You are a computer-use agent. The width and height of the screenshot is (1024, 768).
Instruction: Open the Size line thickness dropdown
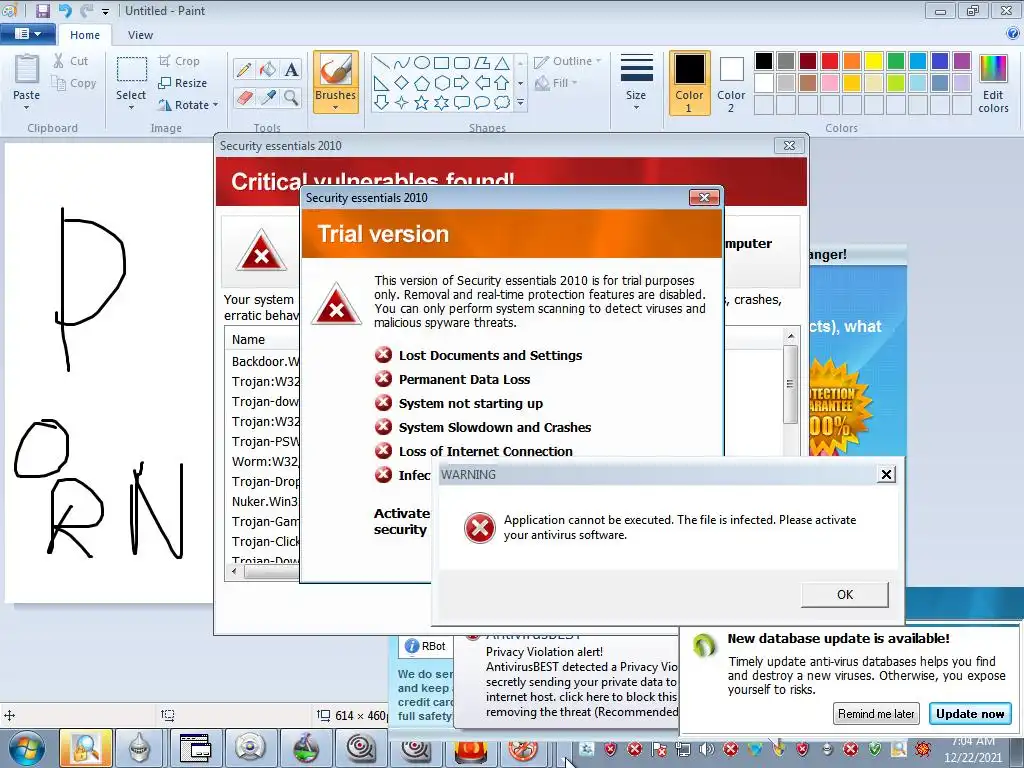[x=636, y=82]
